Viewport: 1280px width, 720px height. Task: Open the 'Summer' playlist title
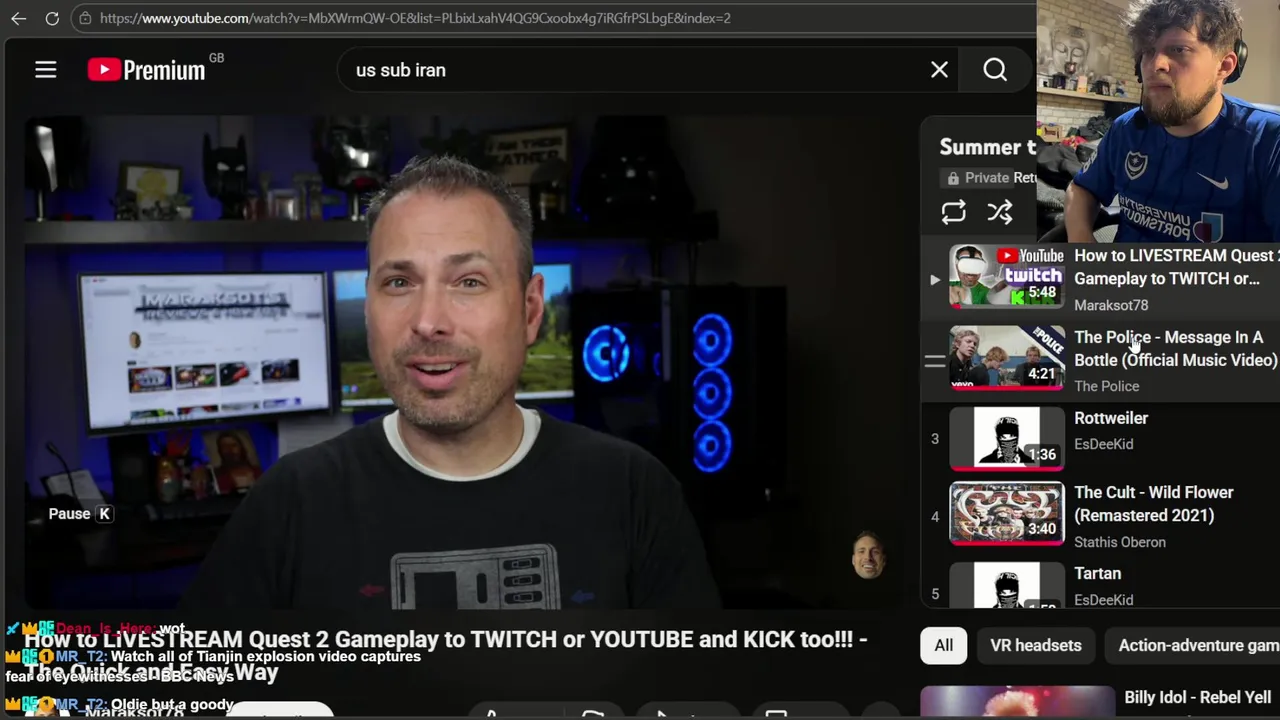click(x=987, y=147)
